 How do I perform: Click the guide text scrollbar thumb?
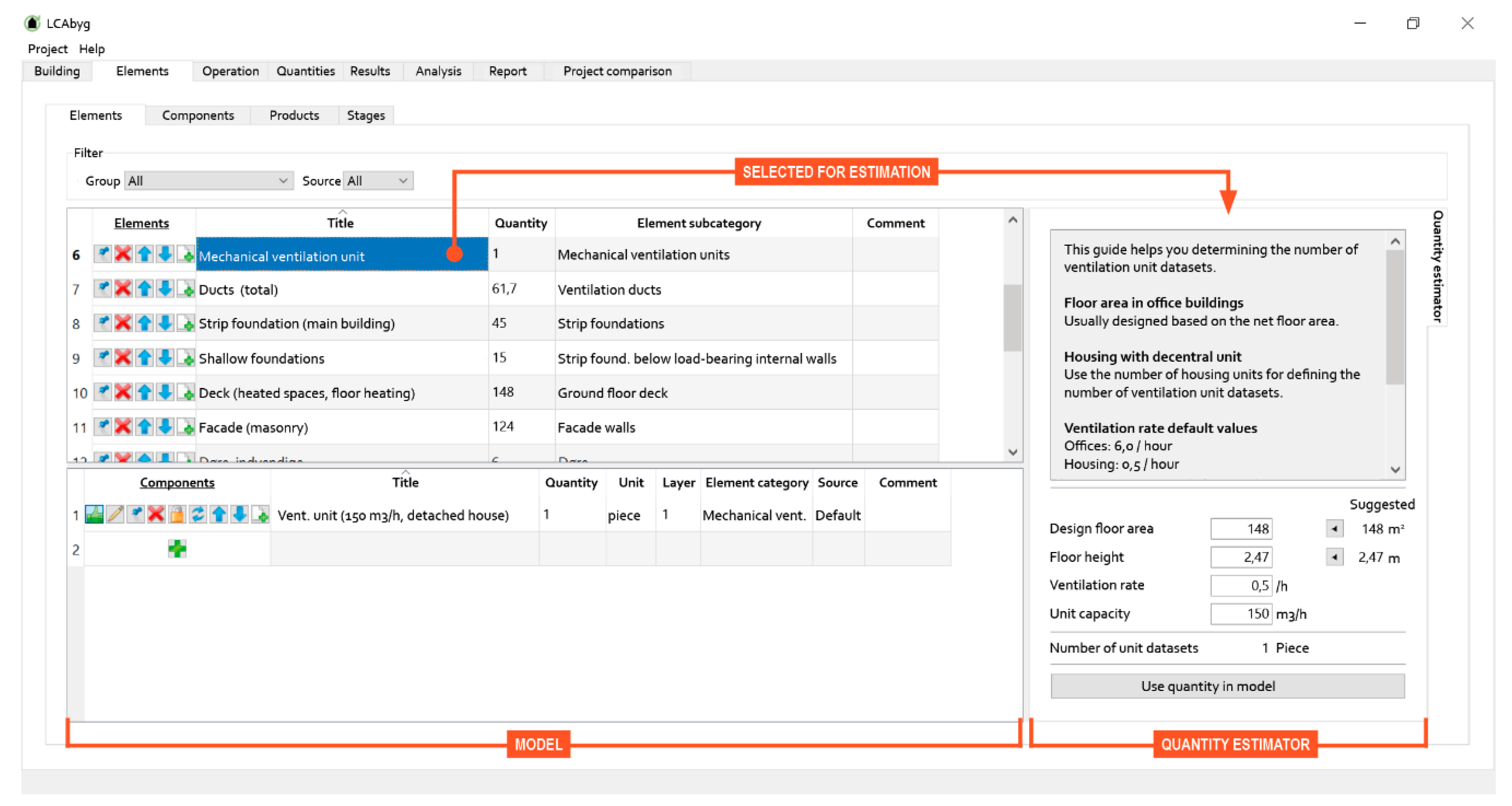1395,317
